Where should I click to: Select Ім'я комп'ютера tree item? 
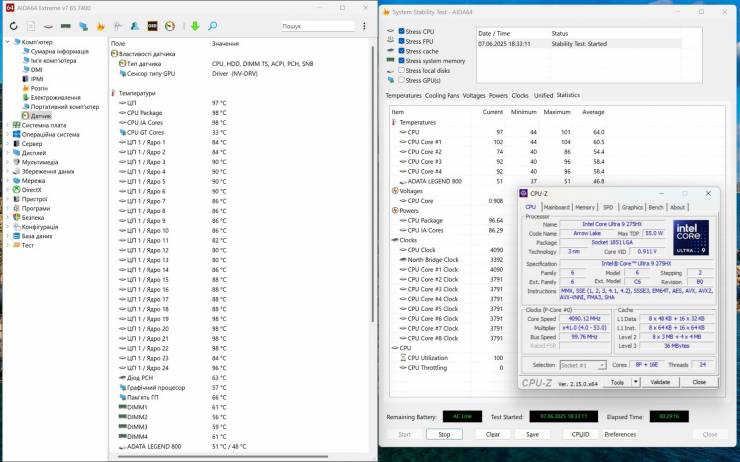[53, 60]
